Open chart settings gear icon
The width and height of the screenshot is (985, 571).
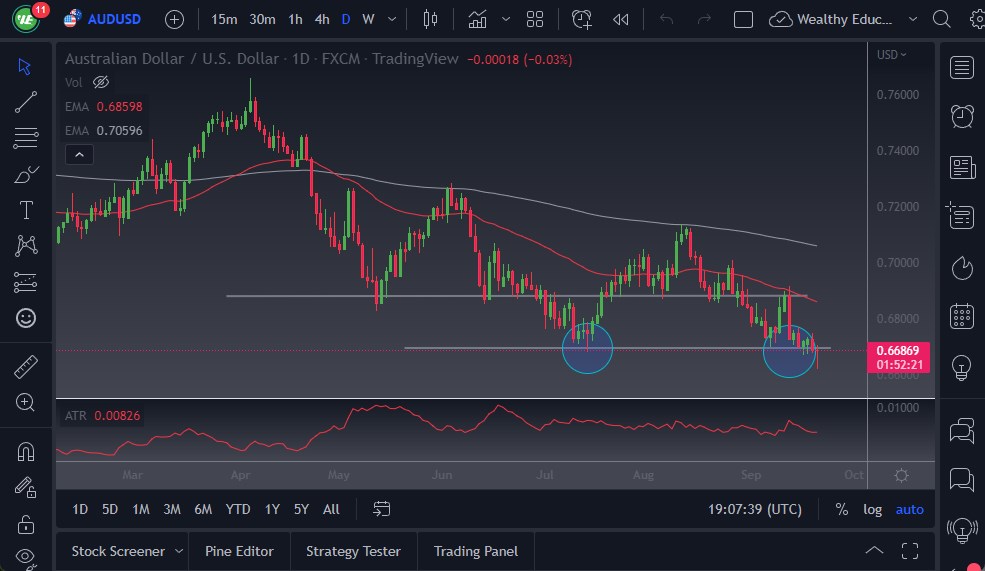click(x=901, y=476)
